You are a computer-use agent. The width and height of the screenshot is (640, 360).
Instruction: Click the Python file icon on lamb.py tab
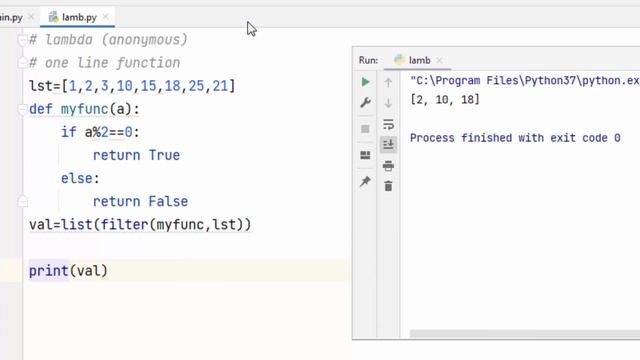[53, 17]
